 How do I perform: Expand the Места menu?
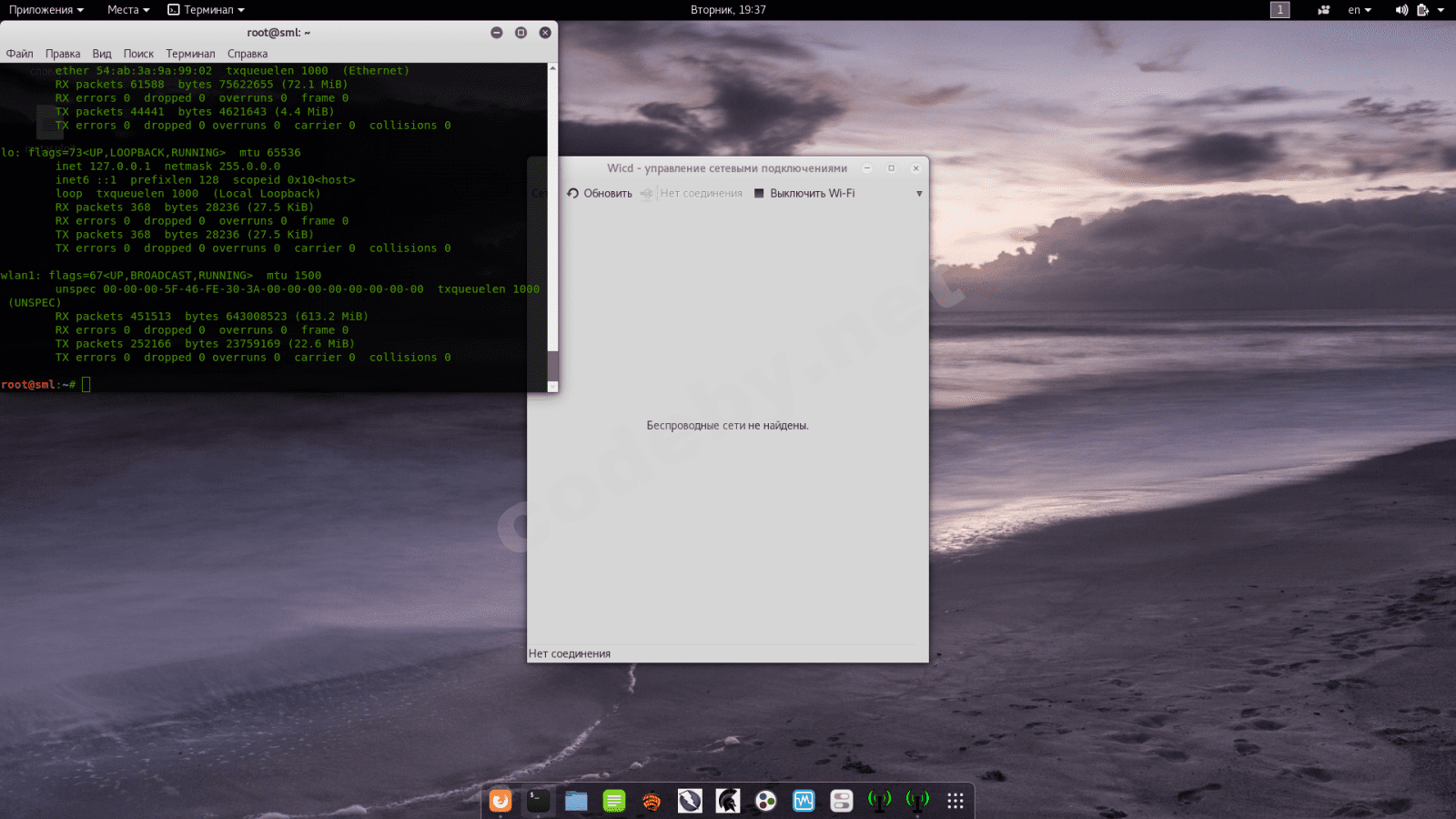click(x=127, y=10)
